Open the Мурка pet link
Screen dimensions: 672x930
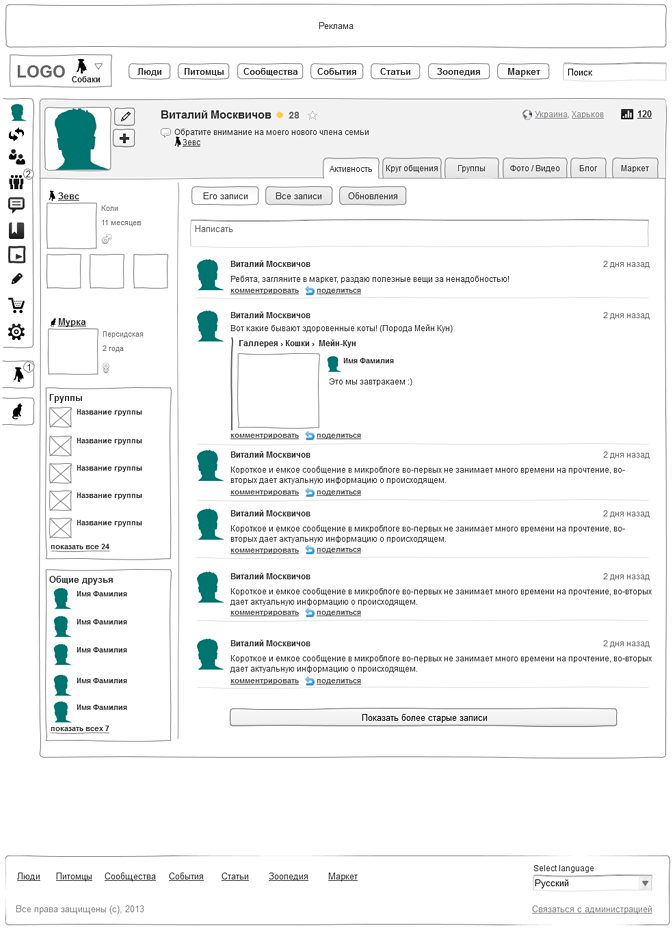pos(72,321)
